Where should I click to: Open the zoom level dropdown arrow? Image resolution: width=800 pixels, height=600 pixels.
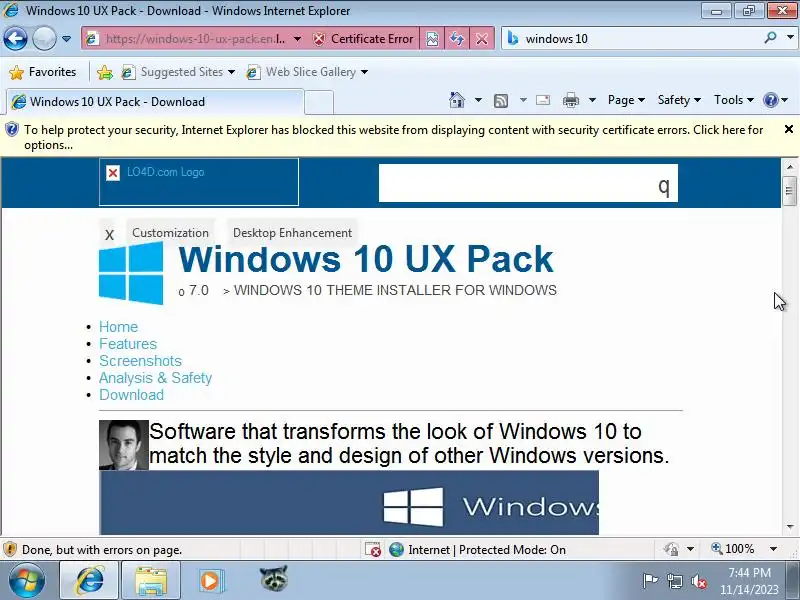773,549
